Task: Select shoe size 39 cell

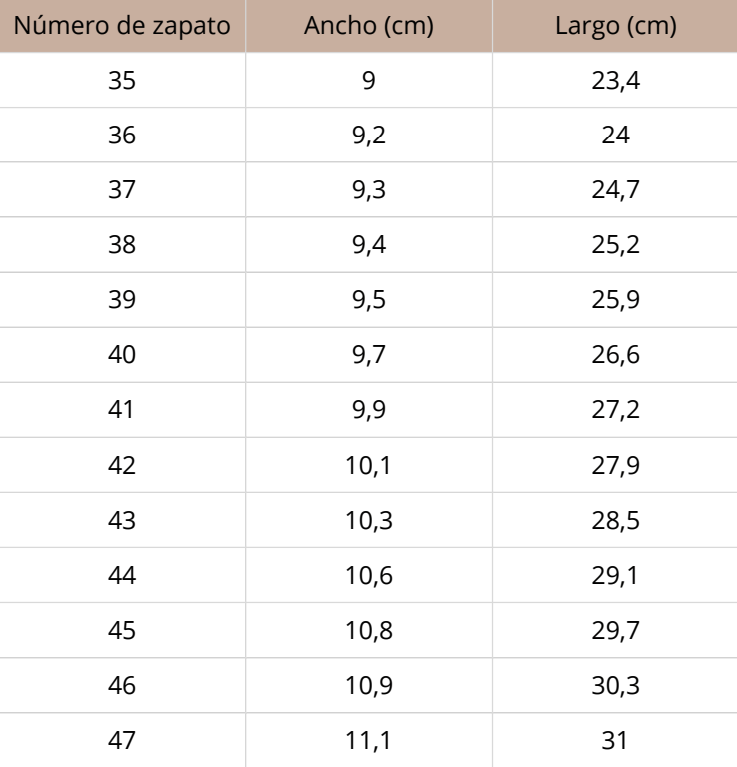Action: pos(122,299)
